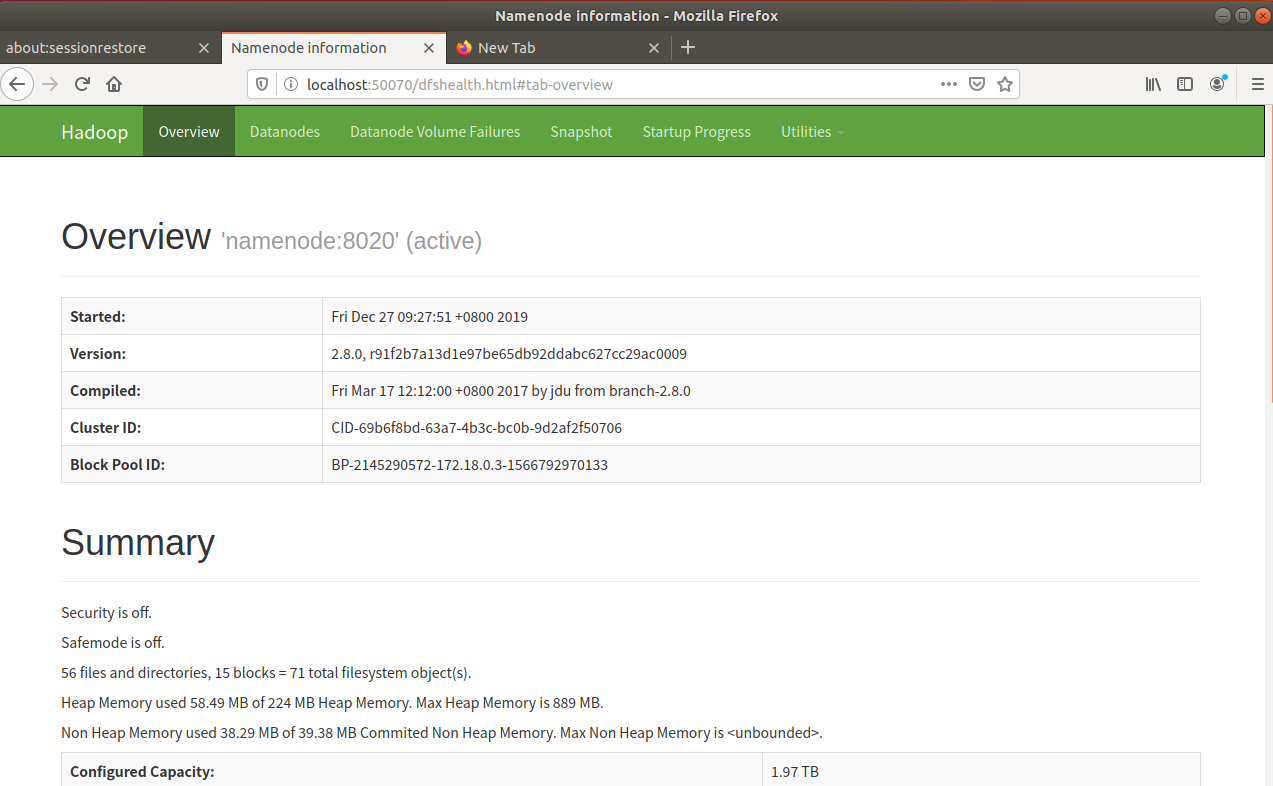
Task: Click the Version 2.8.0 value cell
Action: pyautogui.click(x=761, y=353)
